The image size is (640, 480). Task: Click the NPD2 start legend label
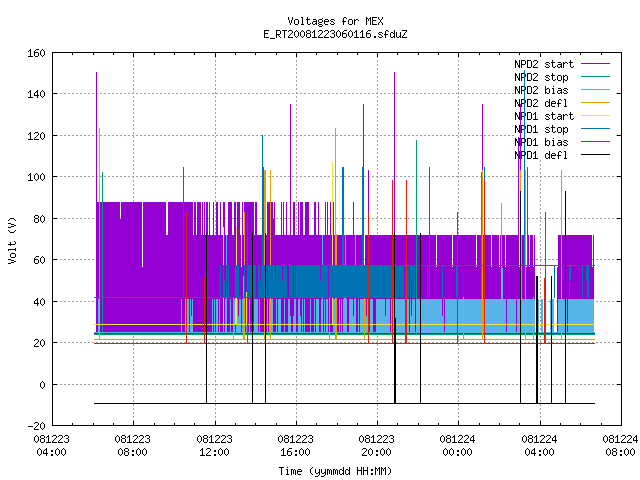(544, 64)
